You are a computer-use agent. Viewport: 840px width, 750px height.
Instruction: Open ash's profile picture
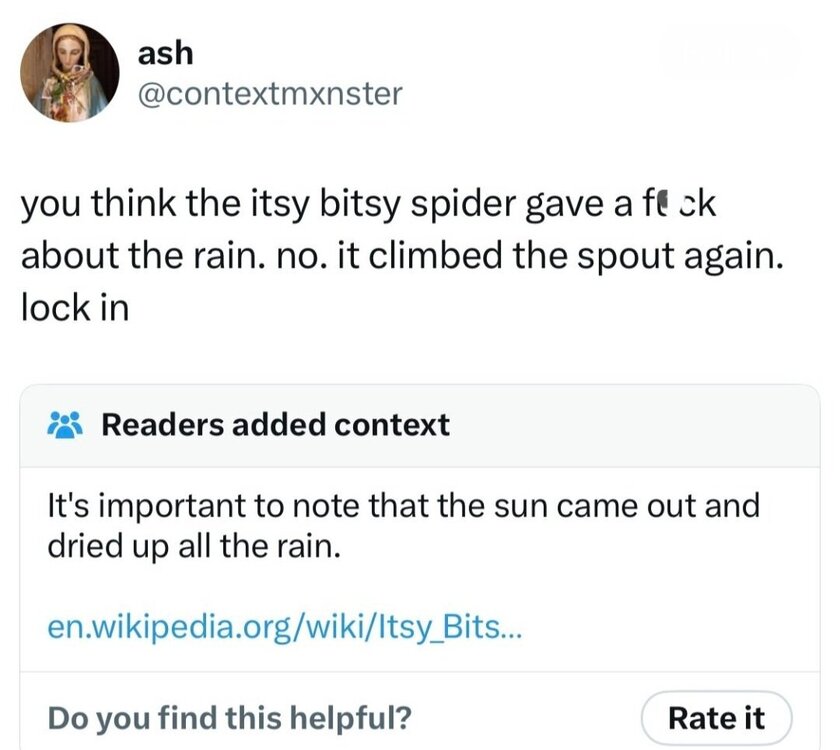pos(70,72)
